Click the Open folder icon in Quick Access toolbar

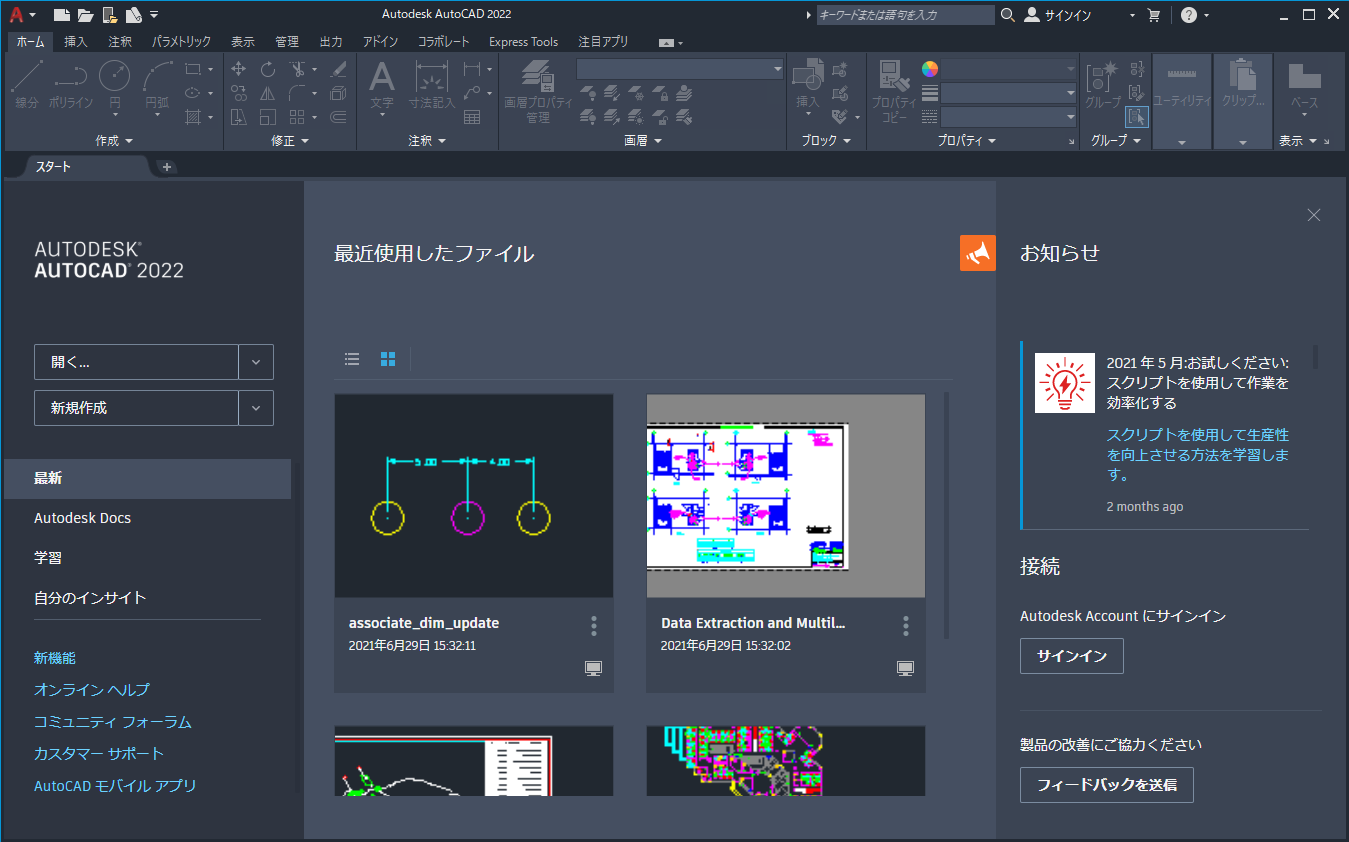click(x=86, y=15)
